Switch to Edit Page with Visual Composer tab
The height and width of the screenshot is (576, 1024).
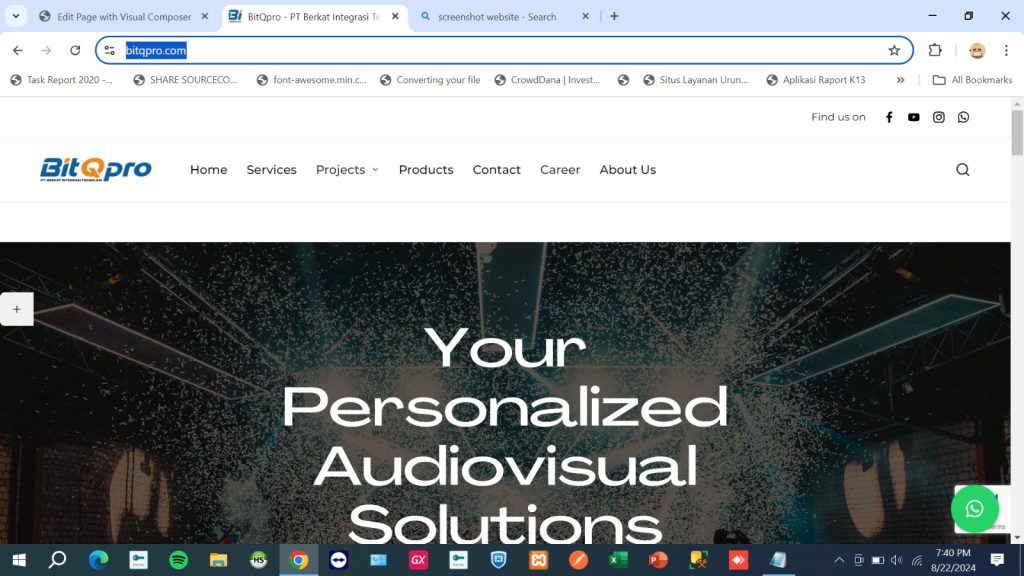point(122,17)
